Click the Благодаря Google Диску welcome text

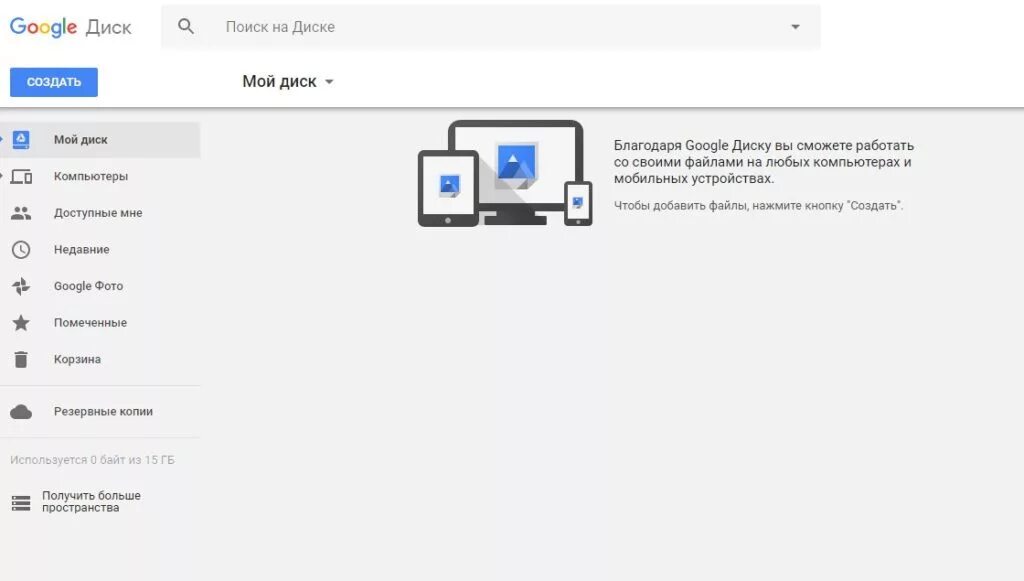tap(763, 162)
